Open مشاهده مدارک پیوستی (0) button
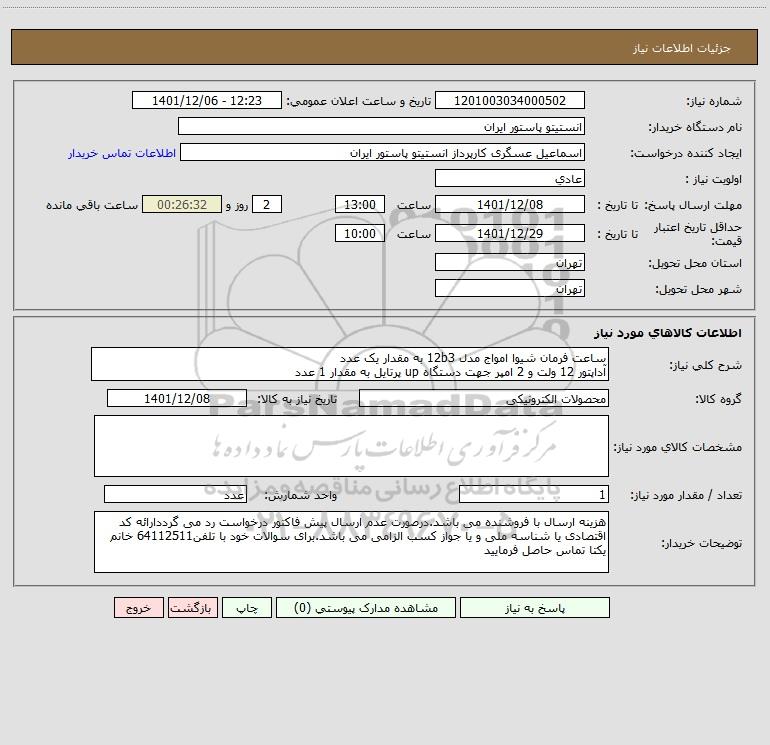This screenshot has height=745, width=770. pos(366,608)
